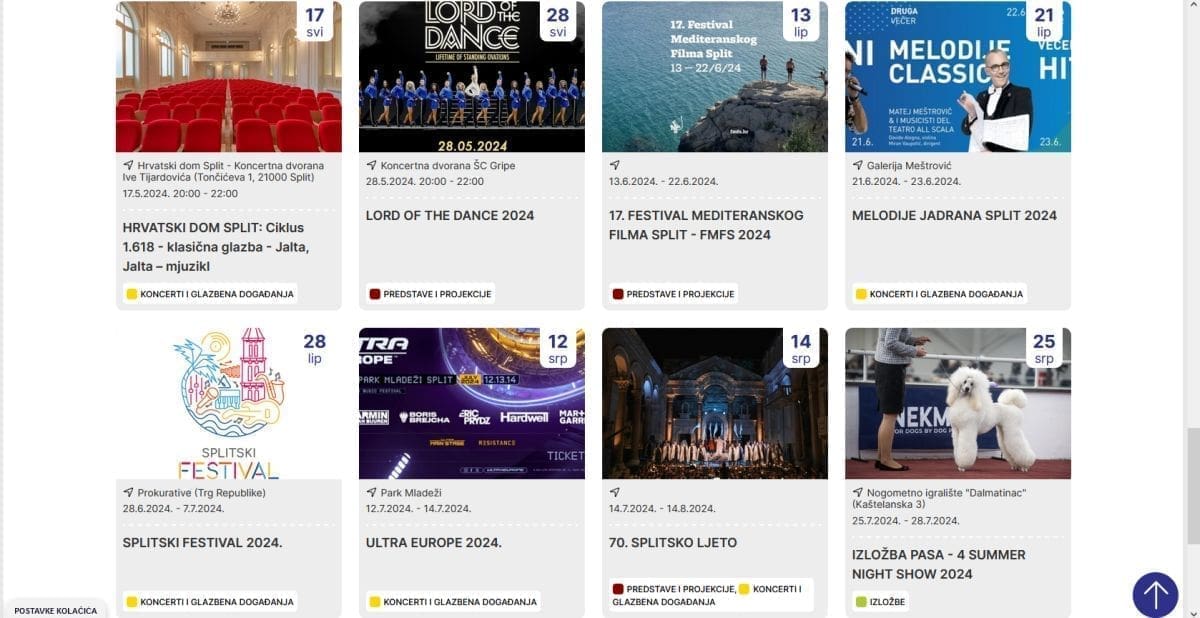Click the scroll-to-top arrow button
Screen dimensions: 1200x618
tap(1155, 595)
